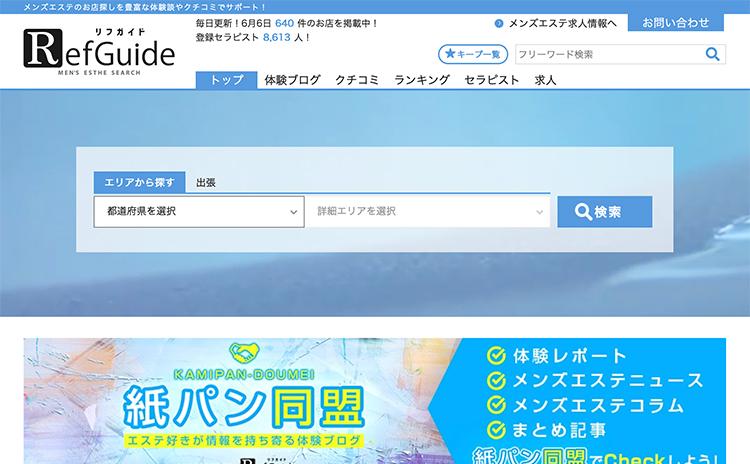The image size is (750, 464).
Task: Open the セラピスト navigation item
Action: [492, 80]
